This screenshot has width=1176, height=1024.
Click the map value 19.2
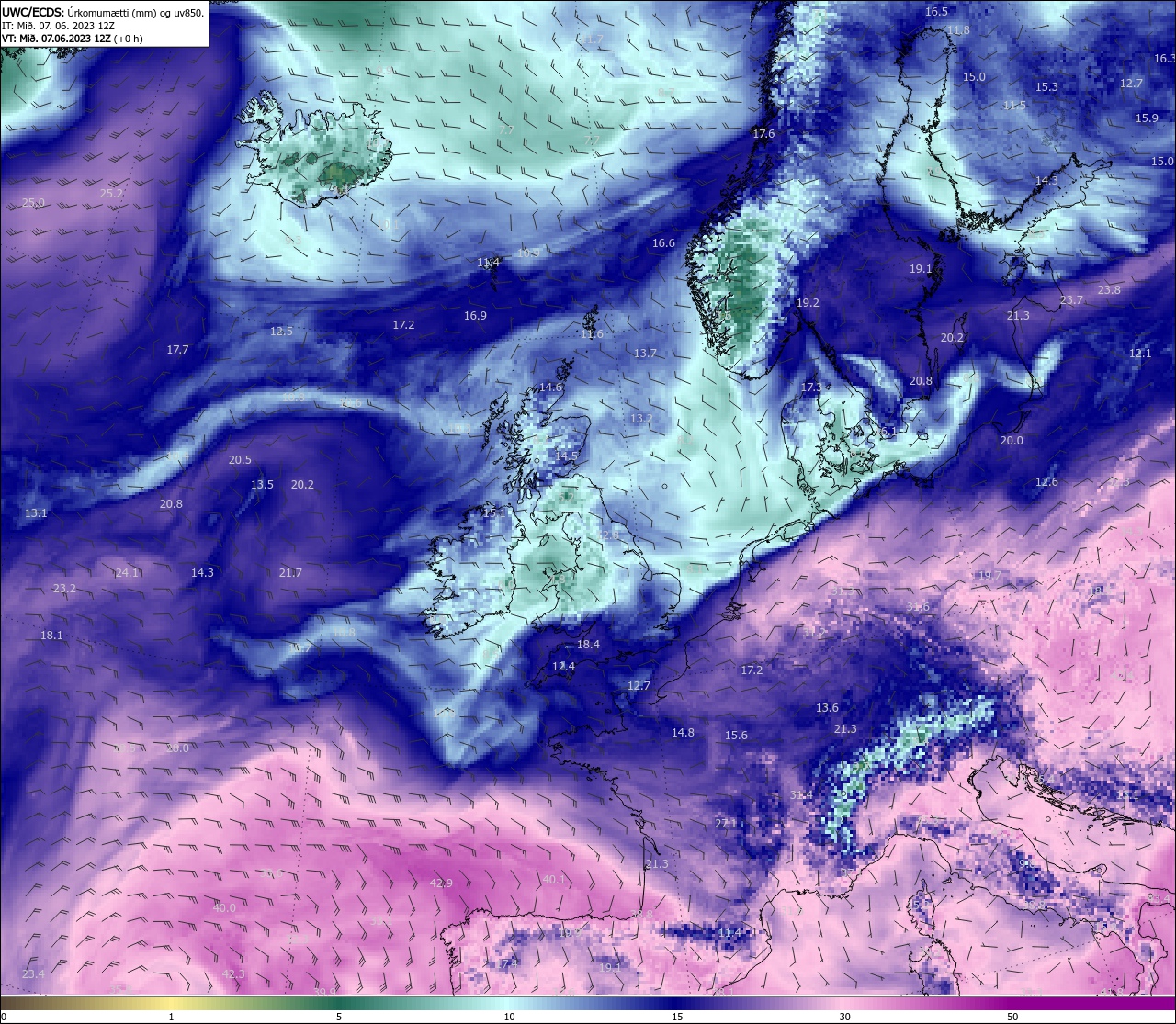click(808, 303)
